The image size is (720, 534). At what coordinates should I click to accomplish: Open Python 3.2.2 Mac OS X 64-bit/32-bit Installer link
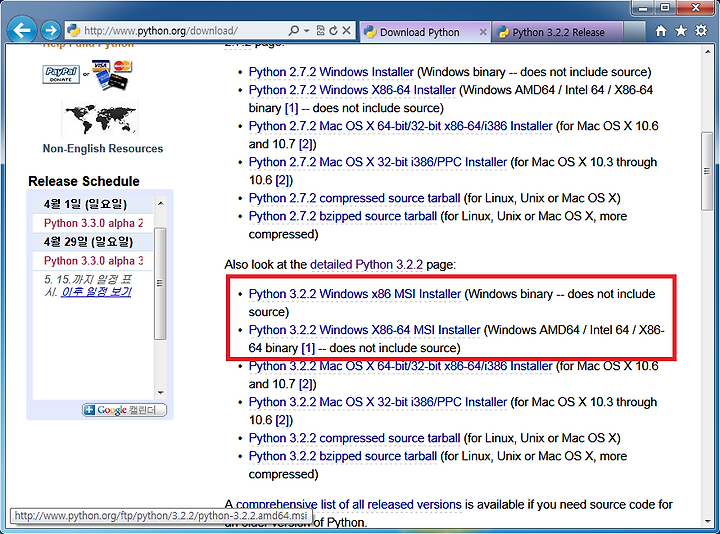pyautogui.click(x=400, y=366)
